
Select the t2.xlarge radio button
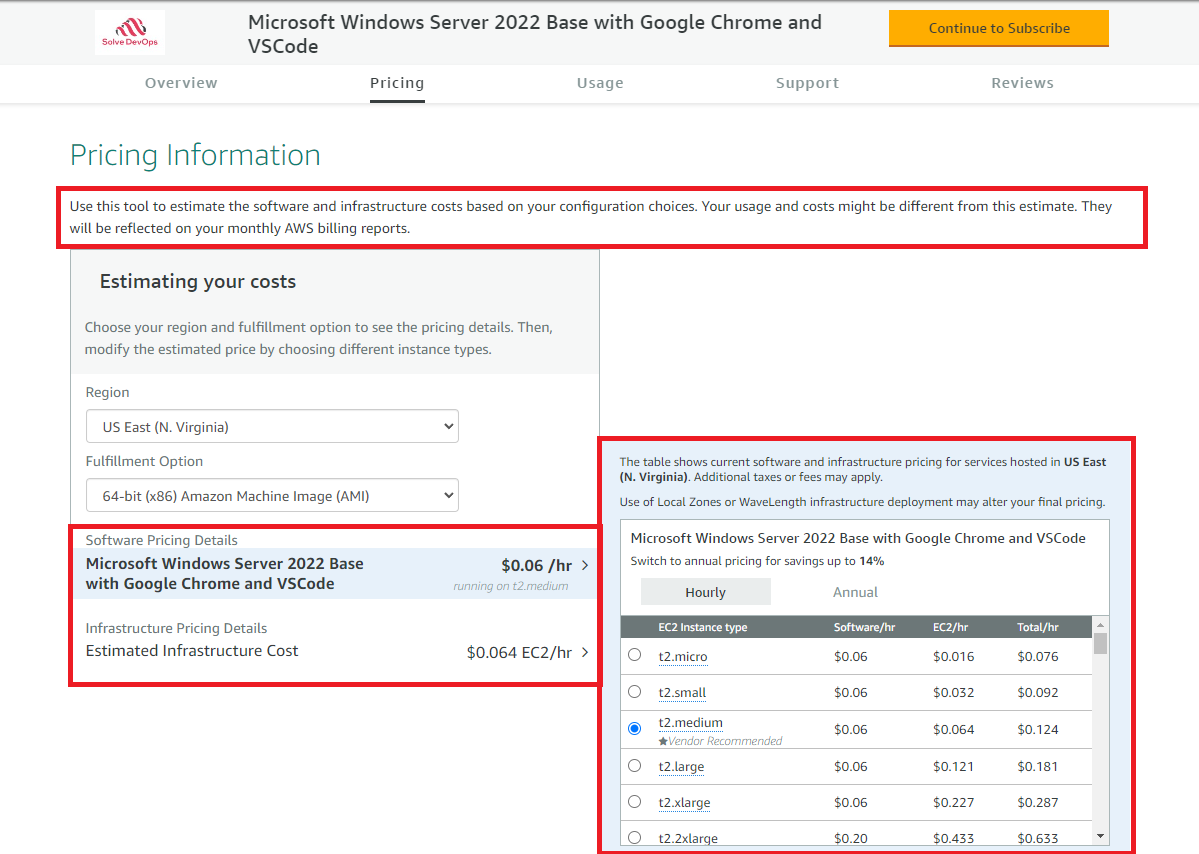[x=635, y=802]
